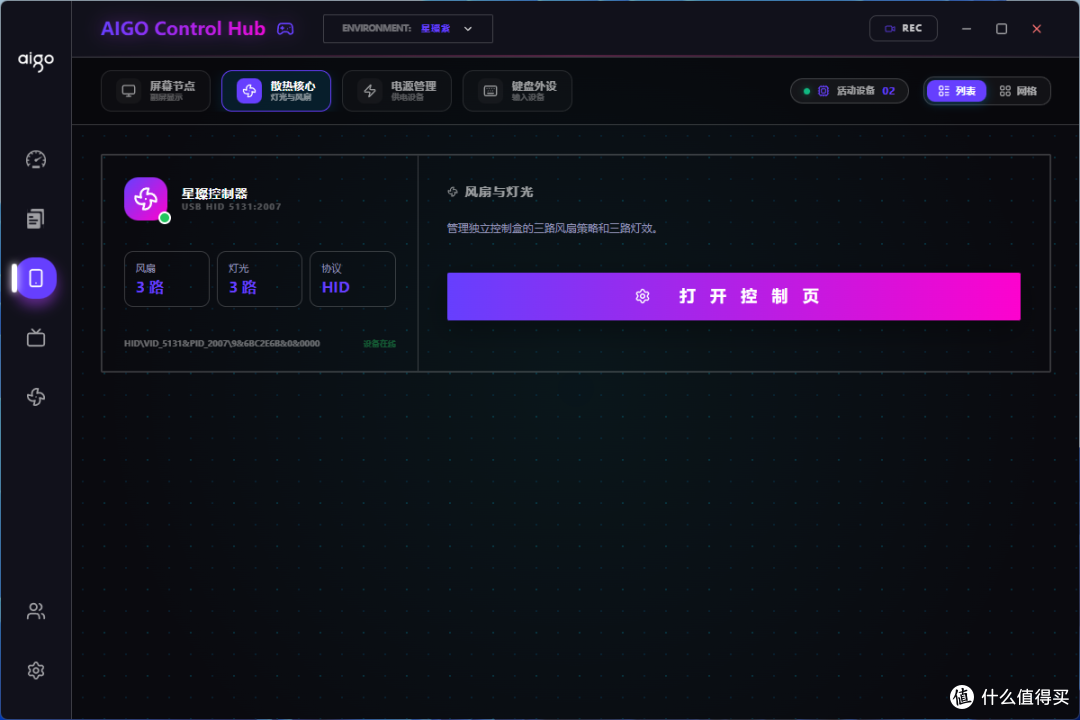Click the 活动设备 indicator icon
Screen dimensions: 1080x720
coord(823,91)
